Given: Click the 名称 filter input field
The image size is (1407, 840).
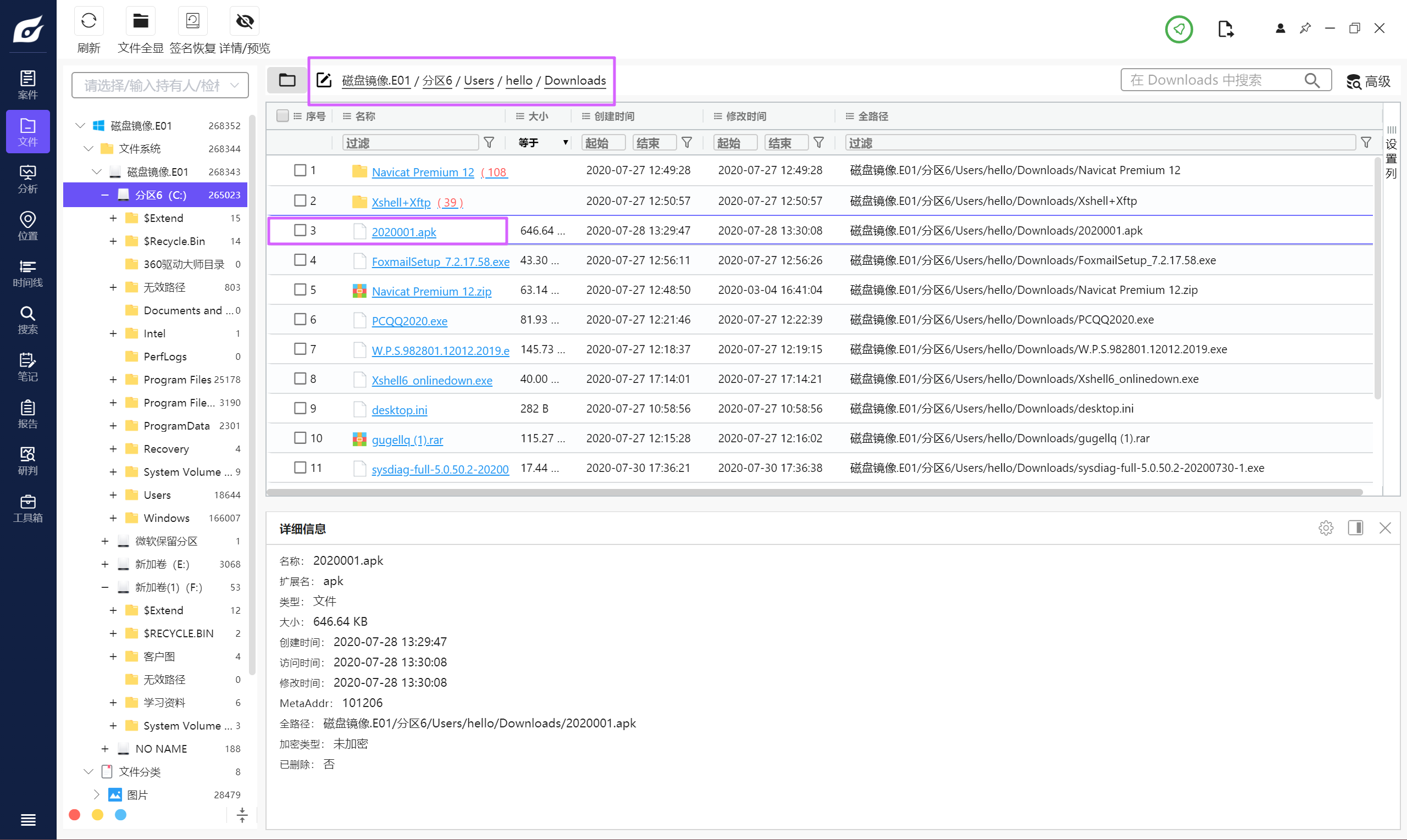Looking at the screenshot, I should click(411, 143).
